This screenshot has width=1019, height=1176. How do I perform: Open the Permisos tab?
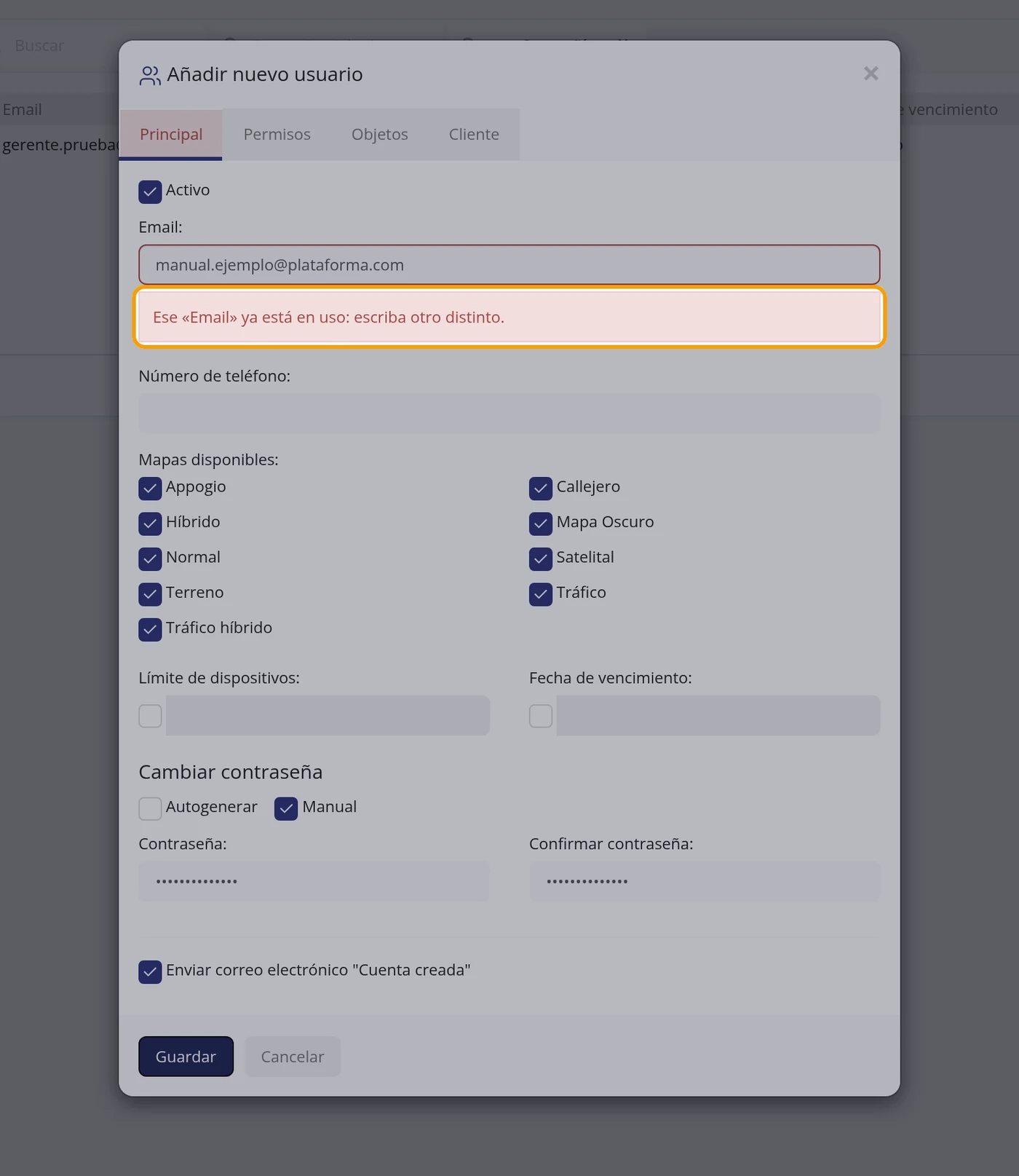(x=277, y=134)
